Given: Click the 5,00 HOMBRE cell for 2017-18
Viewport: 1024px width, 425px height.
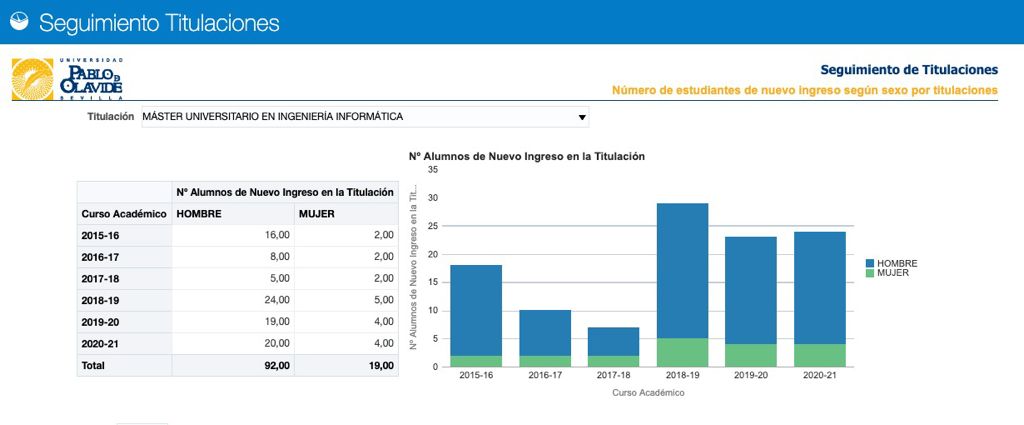Looking at the screenshot, I should [x=233, y=279].
